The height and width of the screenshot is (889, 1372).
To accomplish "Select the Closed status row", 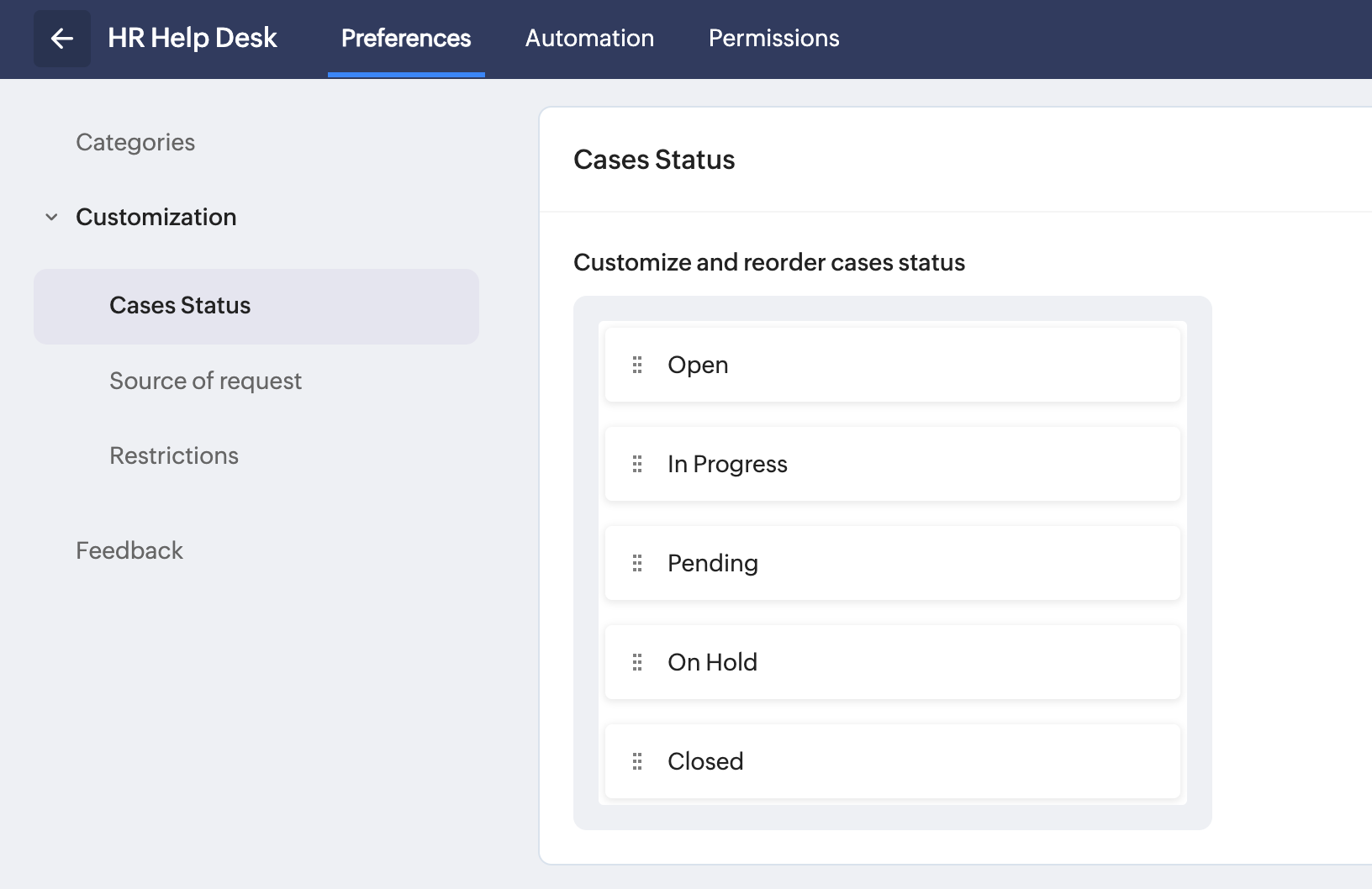I will [891, 761].
